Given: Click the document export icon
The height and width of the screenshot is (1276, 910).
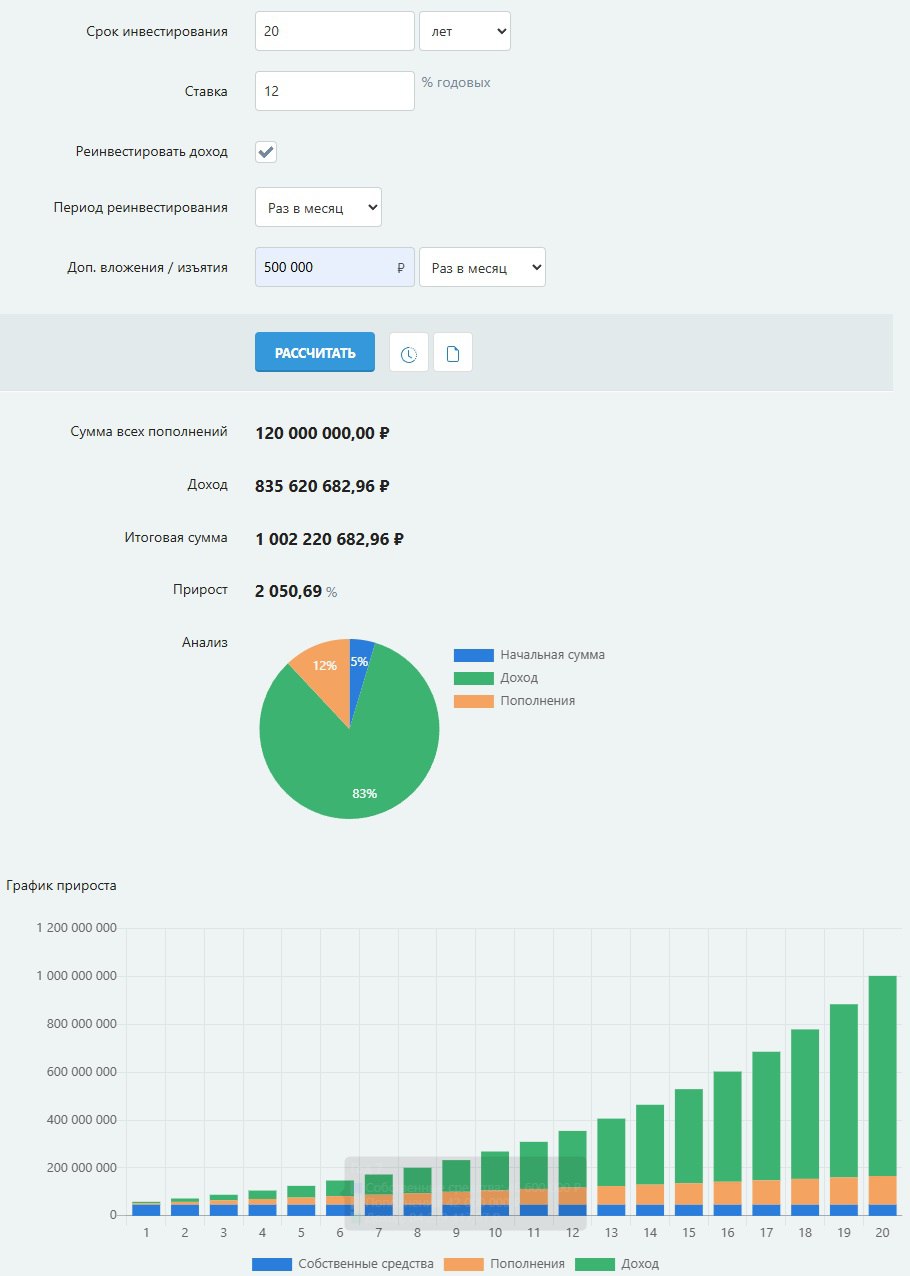Looking at the screenshot, I should 453,353.
